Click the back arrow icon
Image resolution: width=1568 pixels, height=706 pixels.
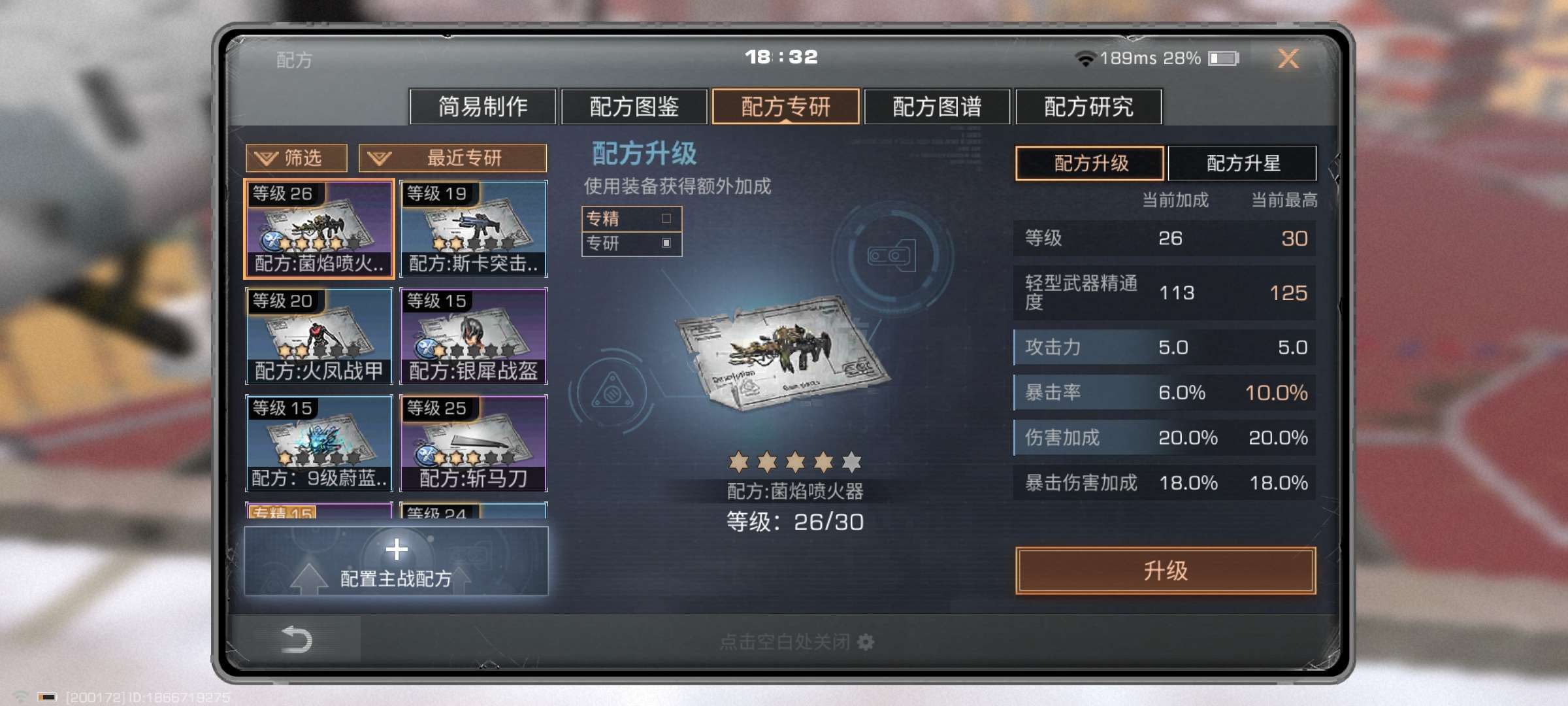[x=296, y=639]
